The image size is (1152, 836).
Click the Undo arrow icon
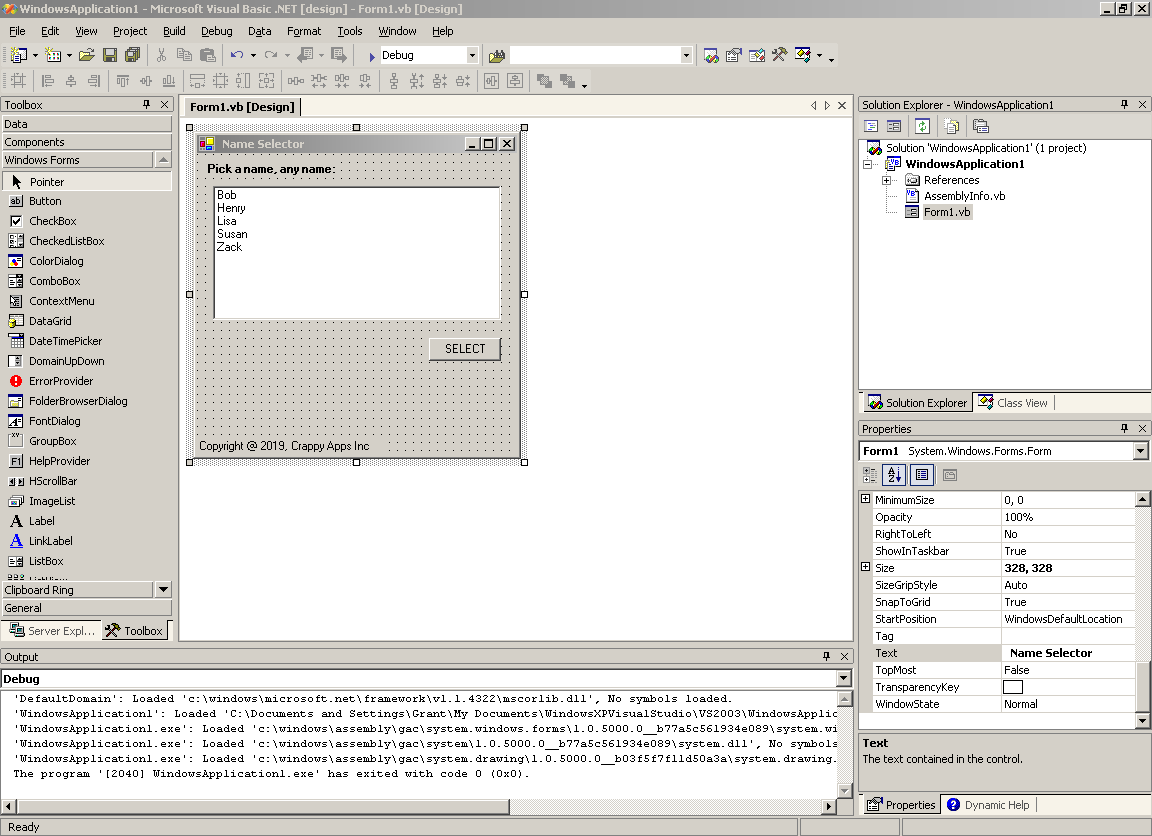(237, 55)
